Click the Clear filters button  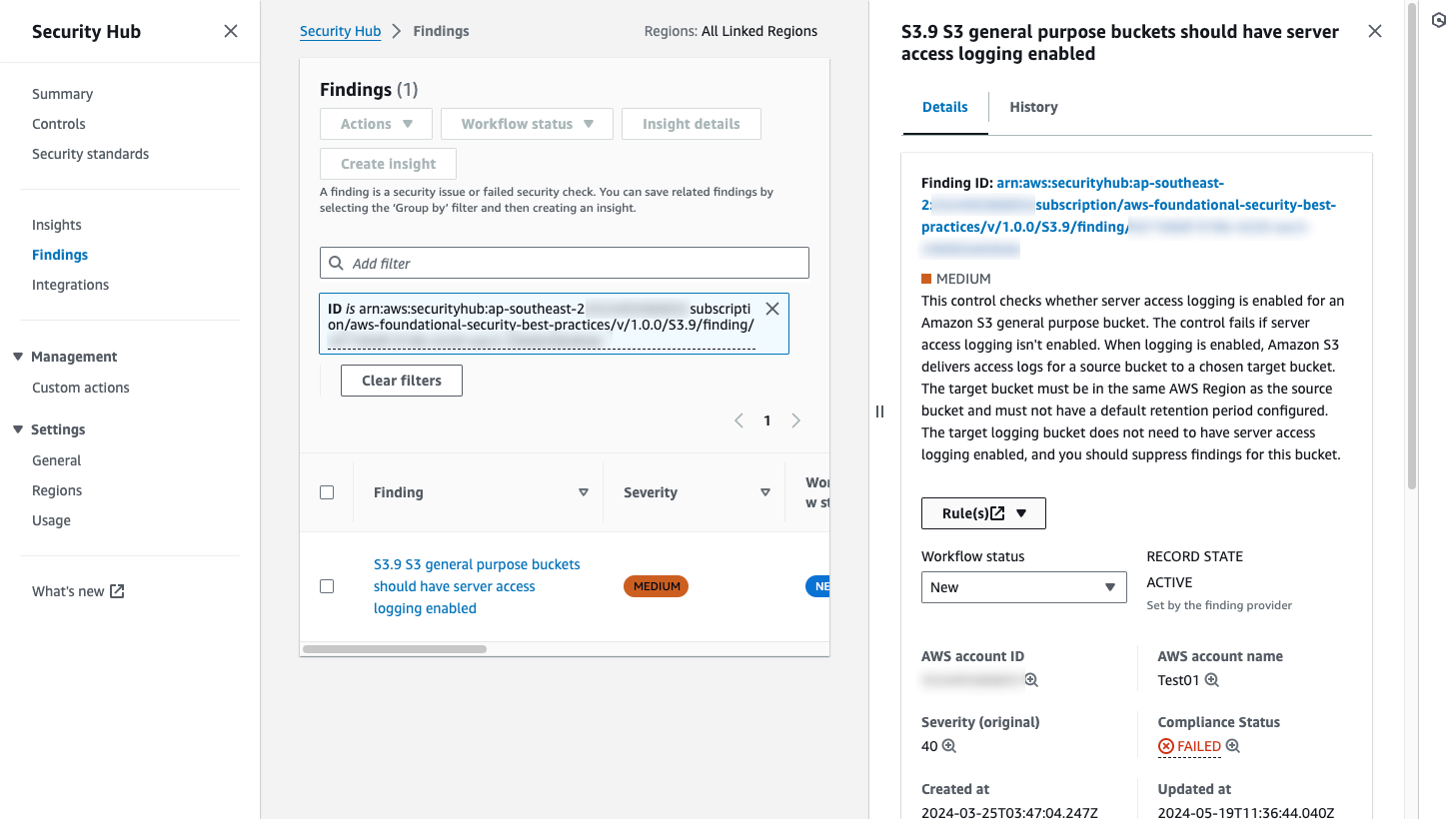(401, 380)
